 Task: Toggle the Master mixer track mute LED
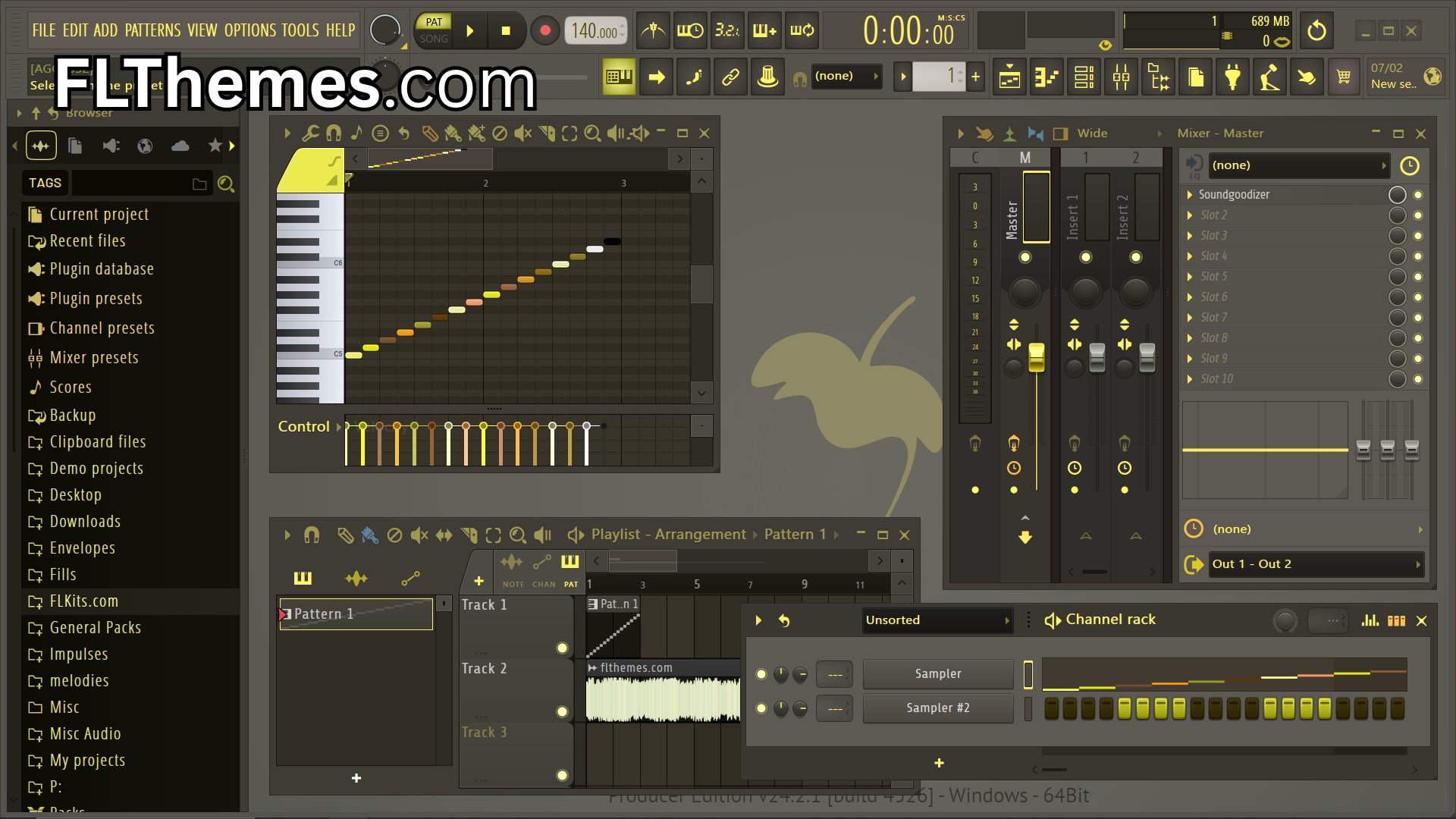click(x=1025, y=257)
